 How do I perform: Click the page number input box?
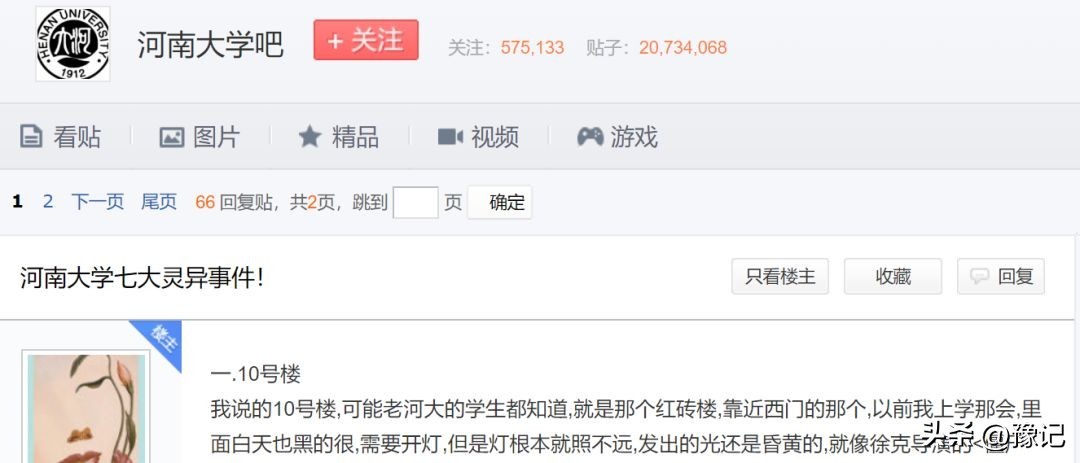click(415, 203)
